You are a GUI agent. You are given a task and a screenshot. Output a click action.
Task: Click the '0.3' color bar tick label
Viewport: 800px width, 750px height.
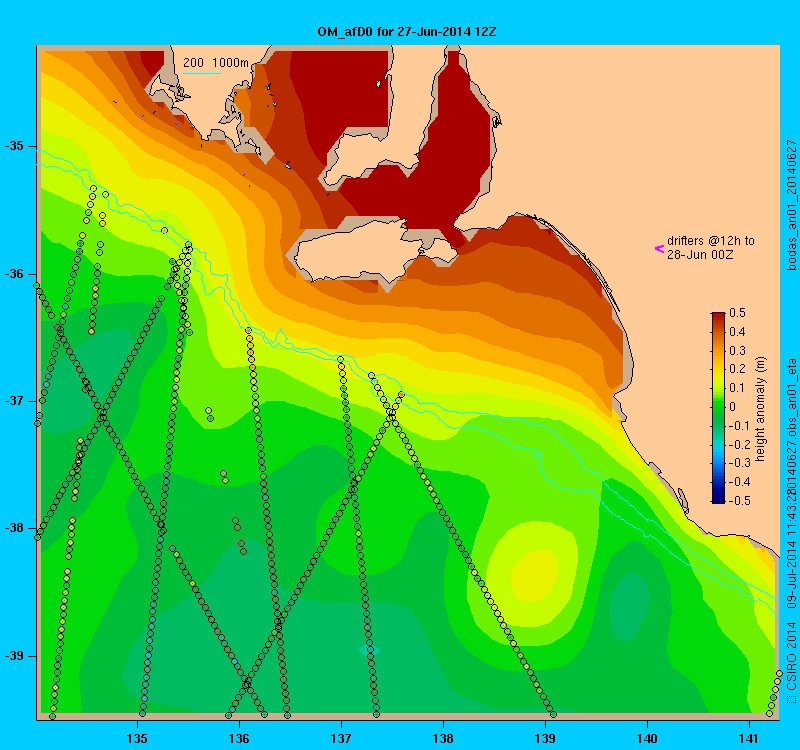click(x=737, y=351)
